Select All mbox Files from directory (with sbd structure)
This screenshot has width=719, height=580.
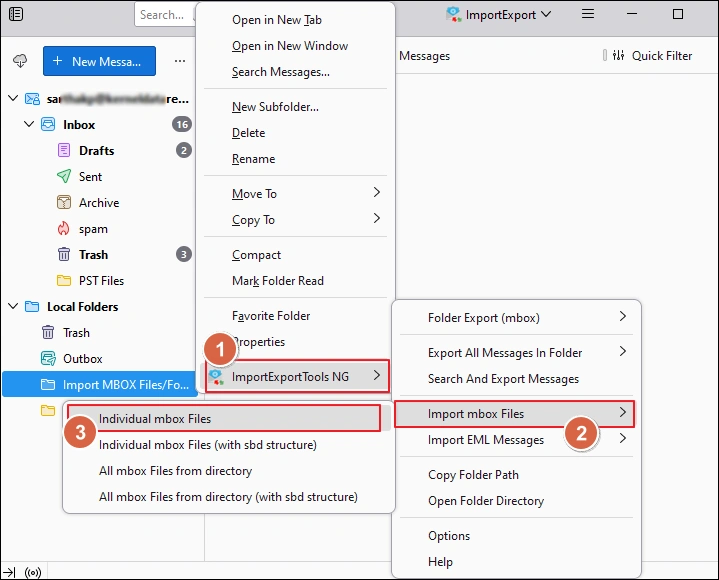(x=228, y=497)
